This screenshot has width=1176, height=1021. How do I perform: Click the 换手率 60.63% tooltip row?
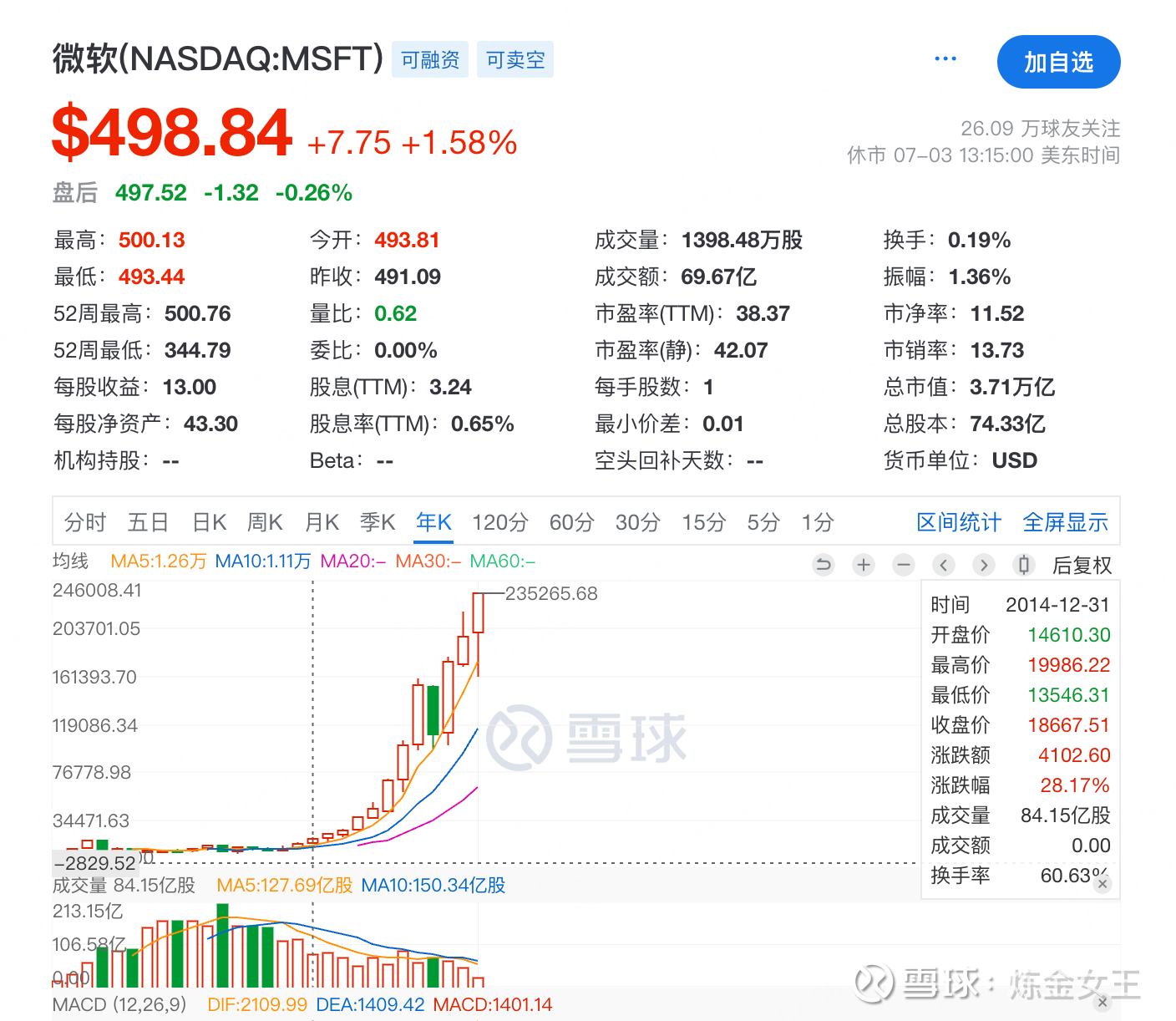coord(1021,876)
